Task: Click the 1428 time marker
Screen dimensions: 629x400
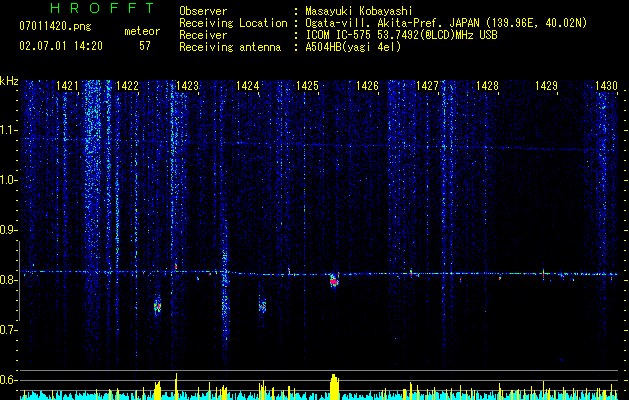Action: click(x=487, y=86)
